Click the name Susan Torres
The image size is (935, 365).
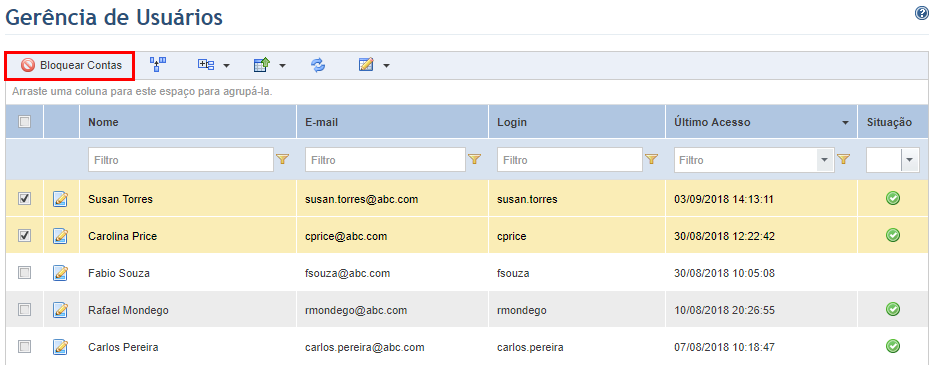coord(120,199)
